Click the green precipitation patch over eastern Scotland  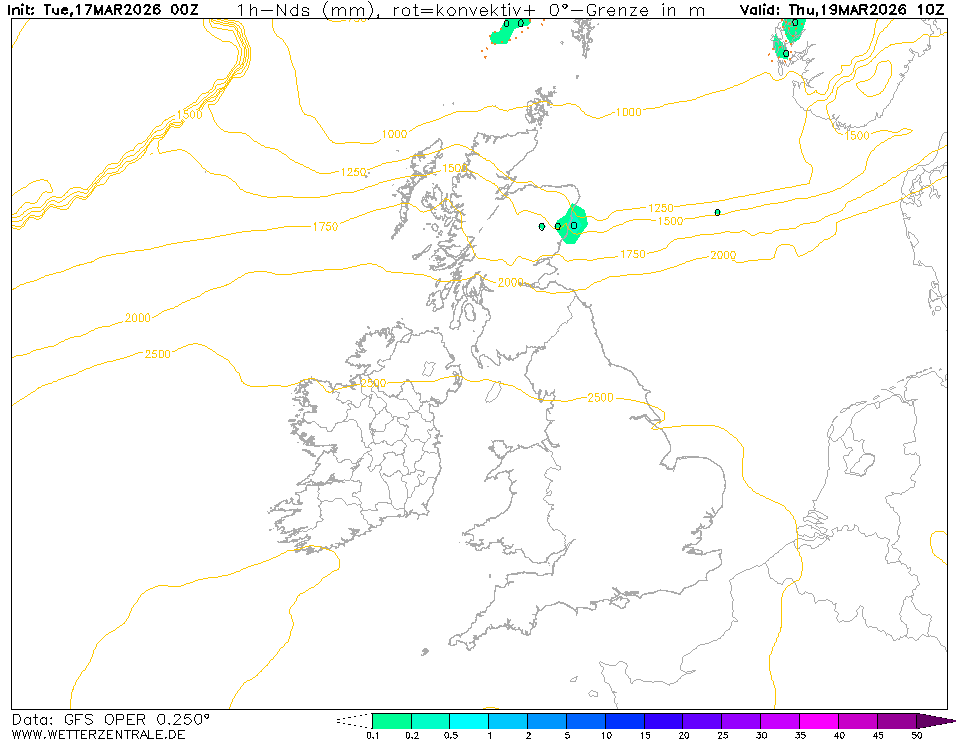pyautogui.click(x=572, y=224)
